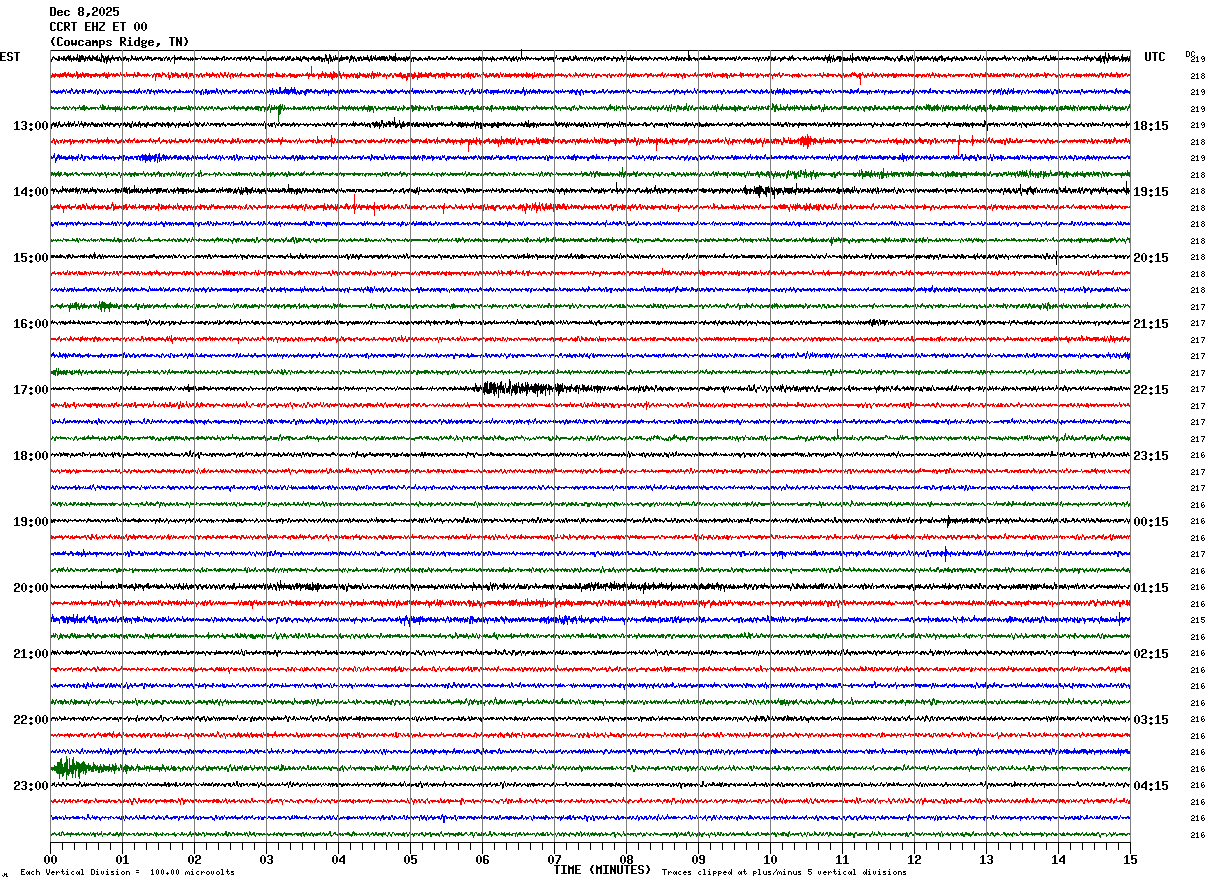Select the 08 minute tick label

626,860
